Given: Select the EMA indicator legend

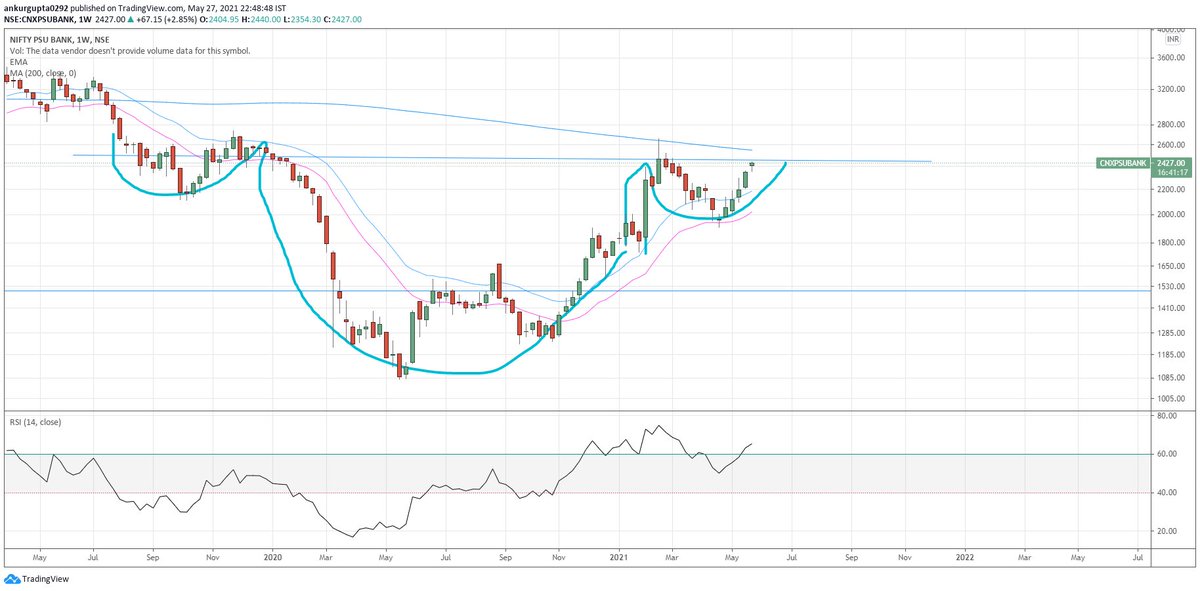Looking at the screenshot, I should pos(17,62).
